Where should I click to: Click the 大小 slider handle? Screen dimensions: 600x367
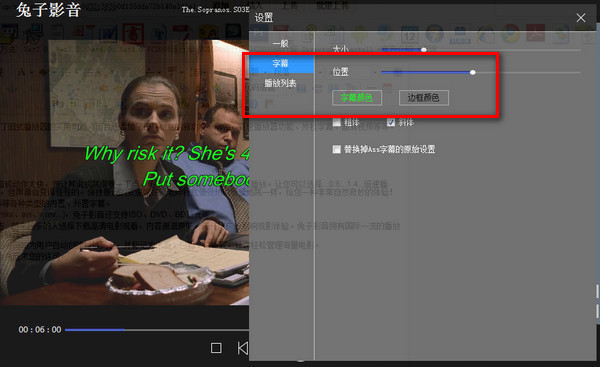(x=424, y=49)
